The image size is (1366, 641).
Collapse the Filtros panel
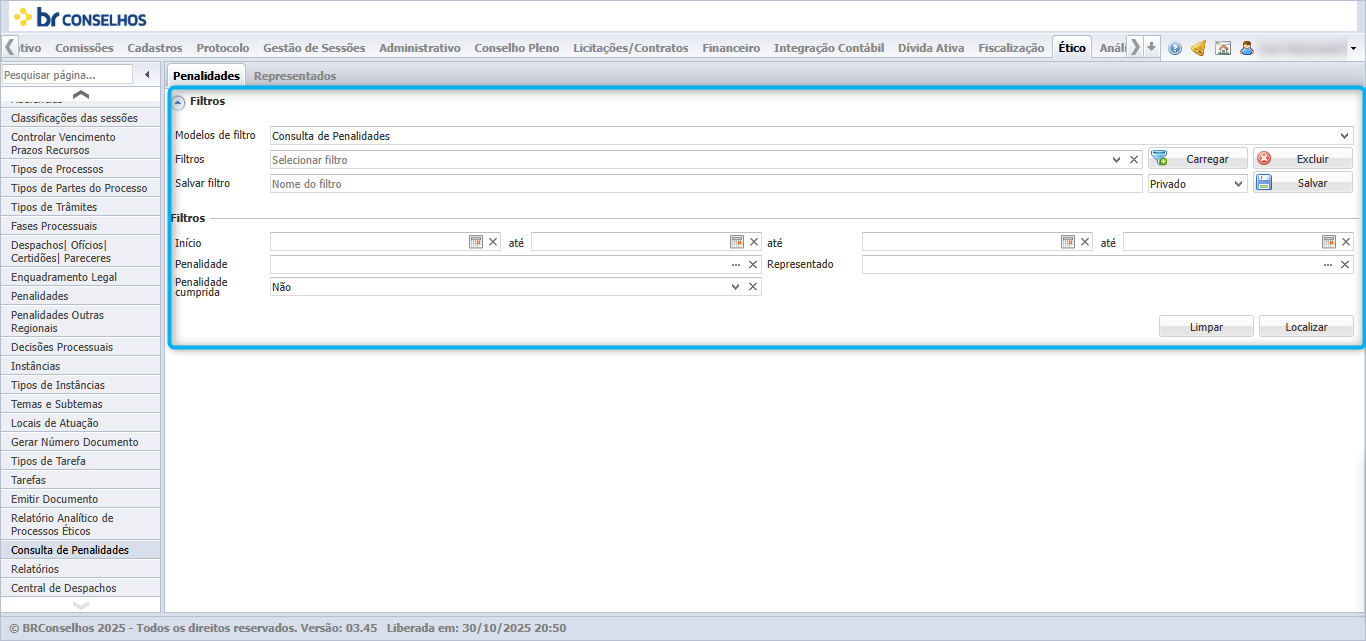[179, 102]
